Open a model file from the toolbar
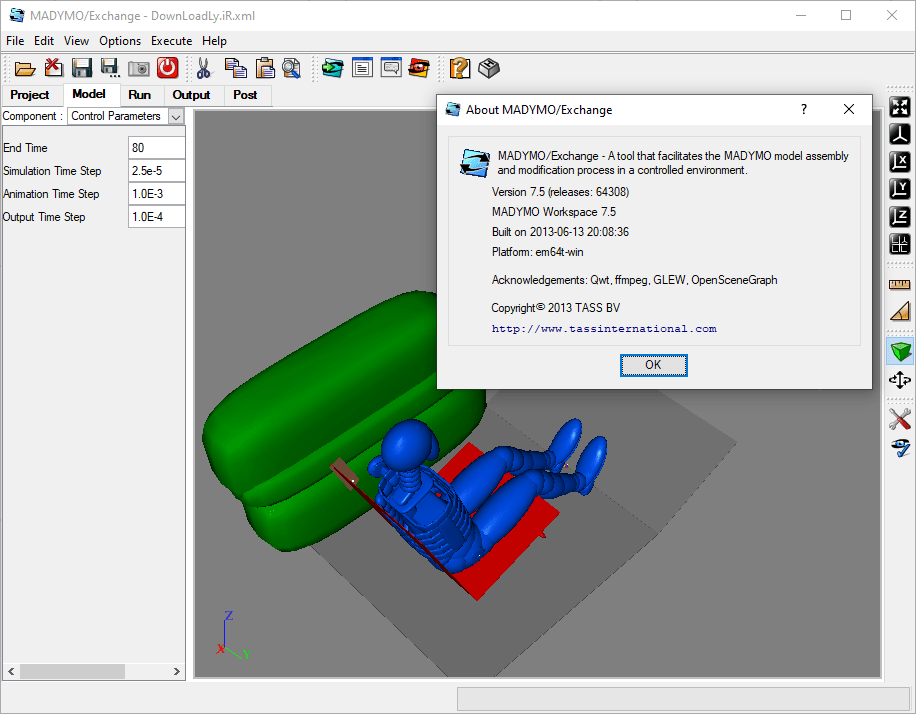Screen dimensions: 916x714 pyautogui.click(x=25, y=68)
